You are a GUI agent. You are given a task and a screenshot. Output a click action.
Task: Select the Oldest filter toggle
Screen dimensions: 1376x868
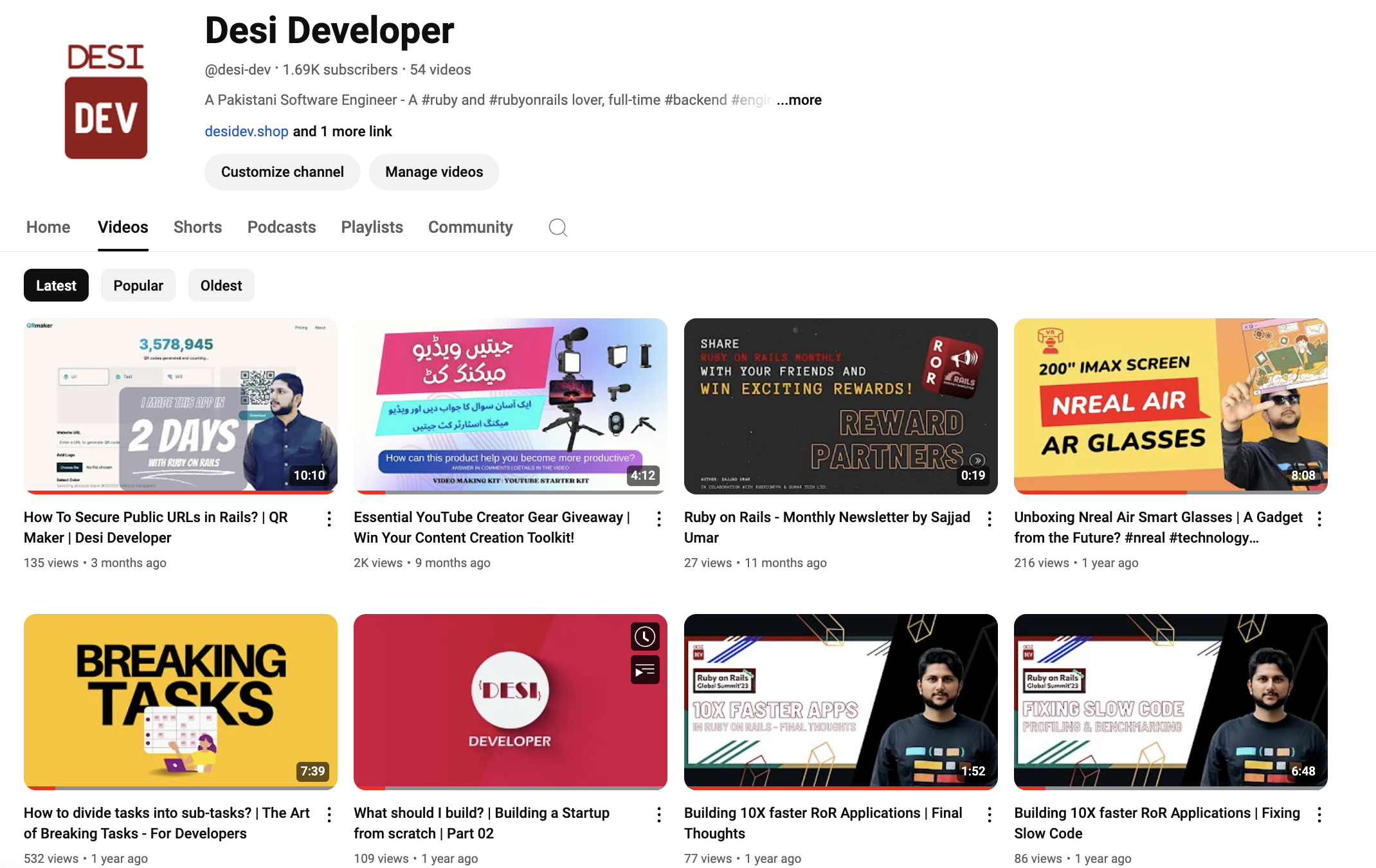point(220,285)
